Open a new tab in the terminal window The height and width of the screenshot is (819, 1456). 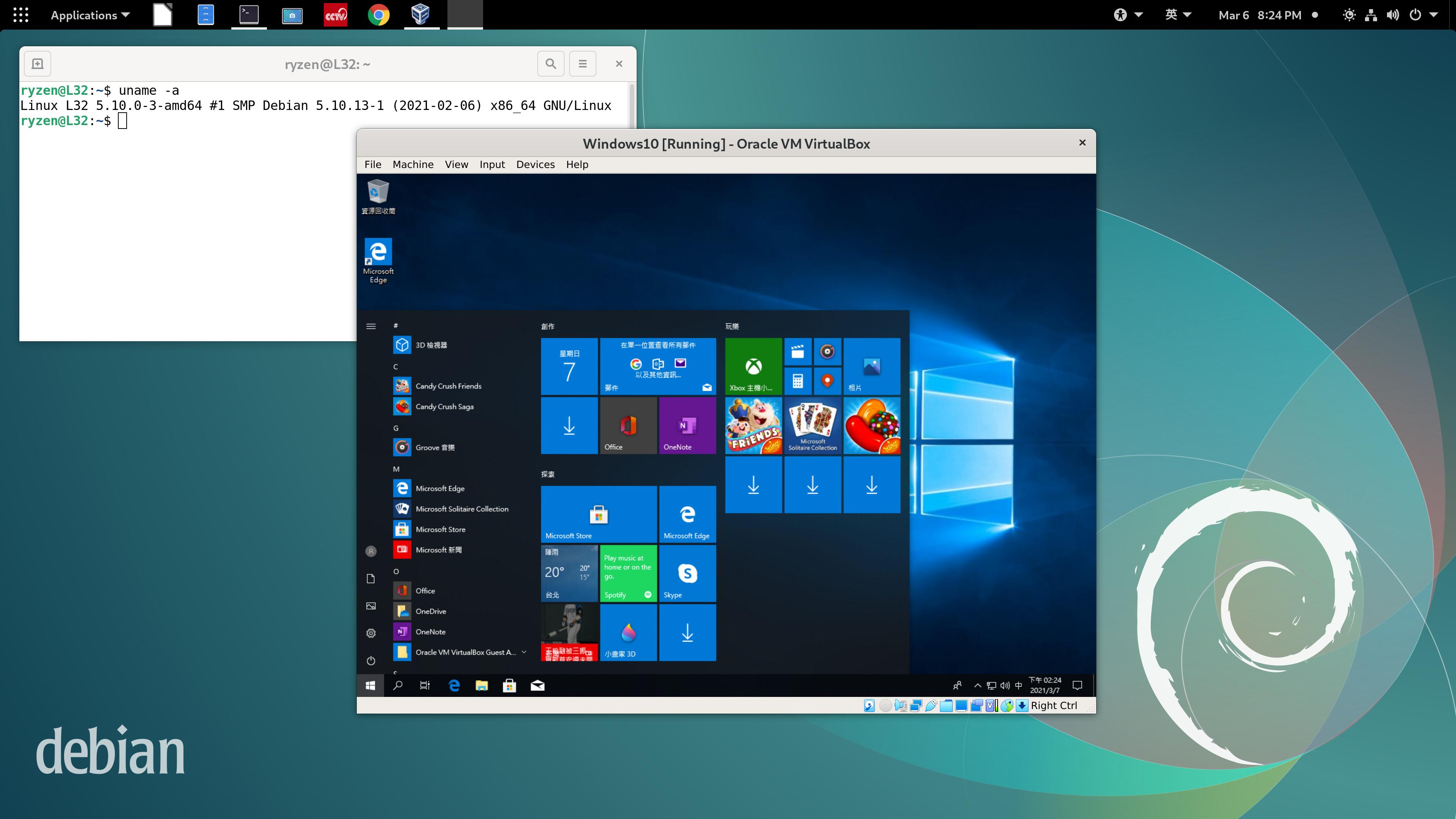point(37,64)
